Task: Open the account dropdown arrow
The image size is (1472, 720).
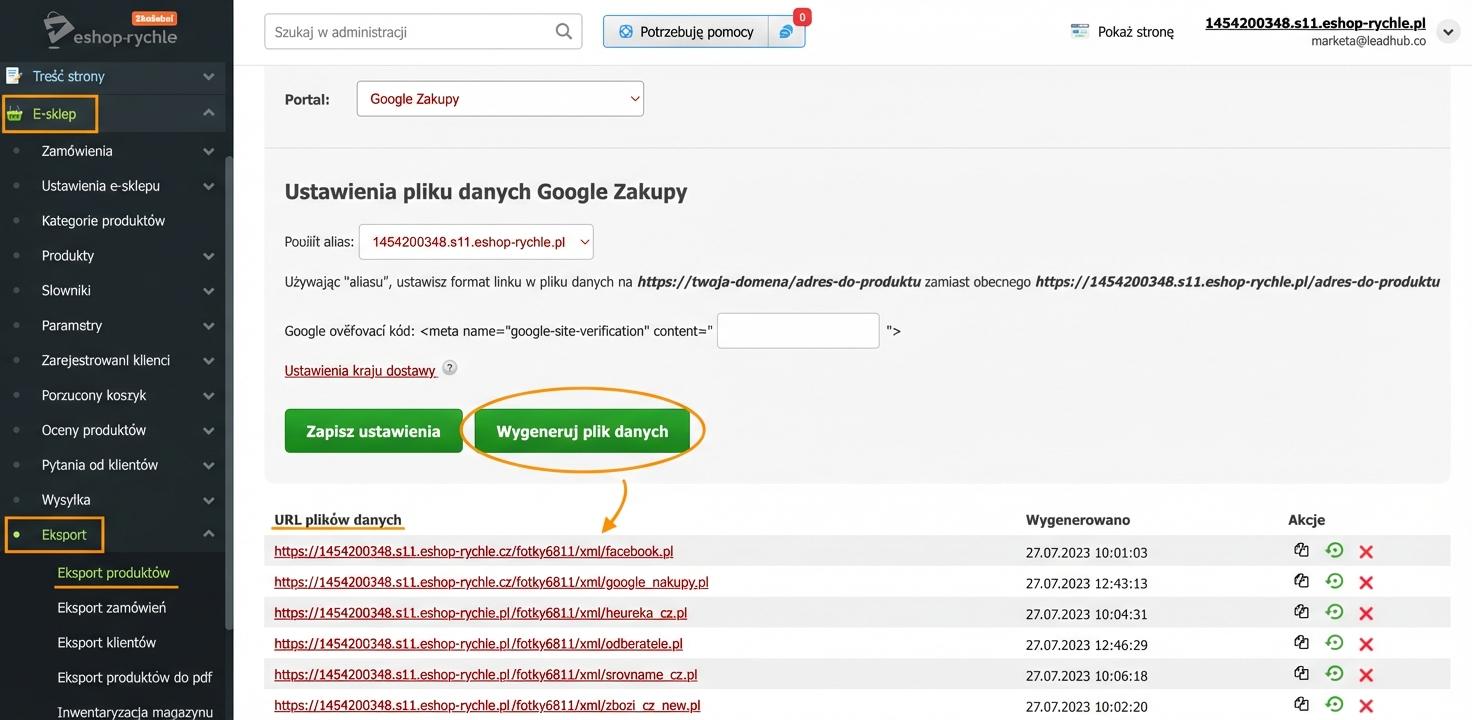Action: tap(1448, 32)
